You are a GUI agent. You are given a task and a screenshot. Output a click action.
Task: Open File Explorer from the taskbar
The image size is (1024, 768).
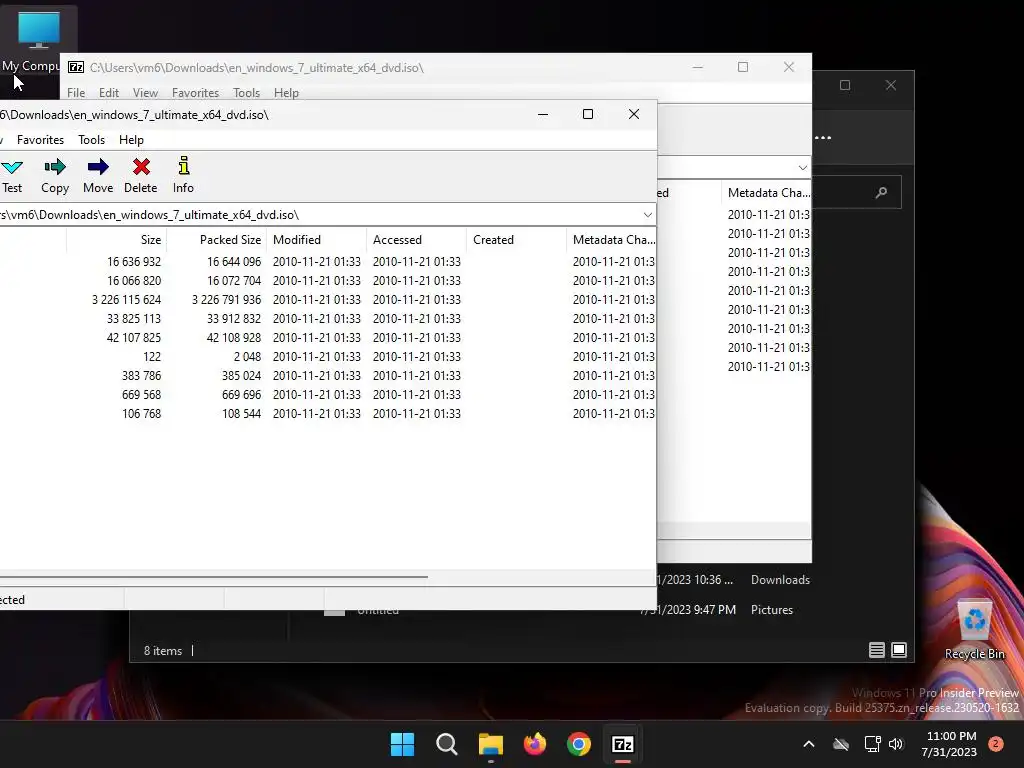(x=490, y=744)
